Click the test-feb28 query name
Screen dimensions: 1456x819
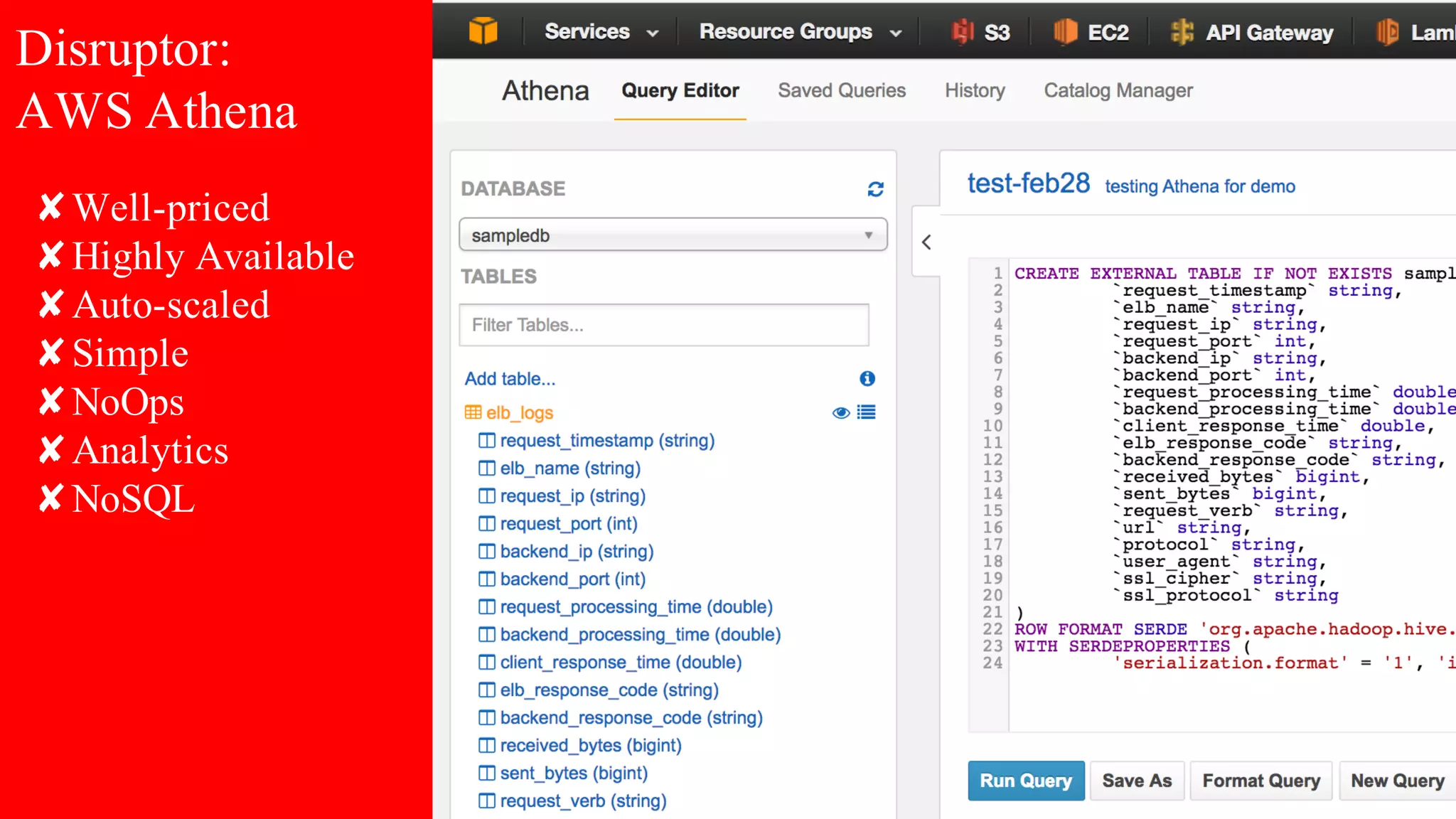(x=1028, y=184)
